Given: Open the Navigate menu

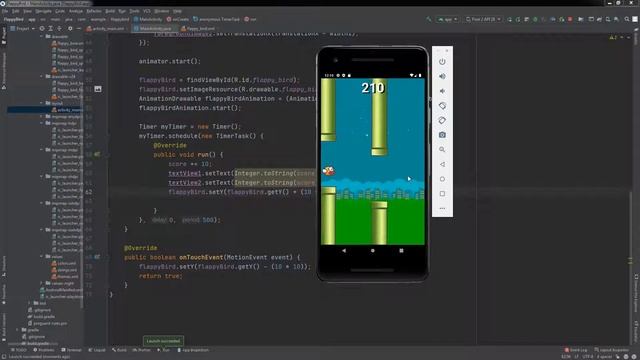Looking at the screenshot, I should pyautogui.click(x=43, y=11).
